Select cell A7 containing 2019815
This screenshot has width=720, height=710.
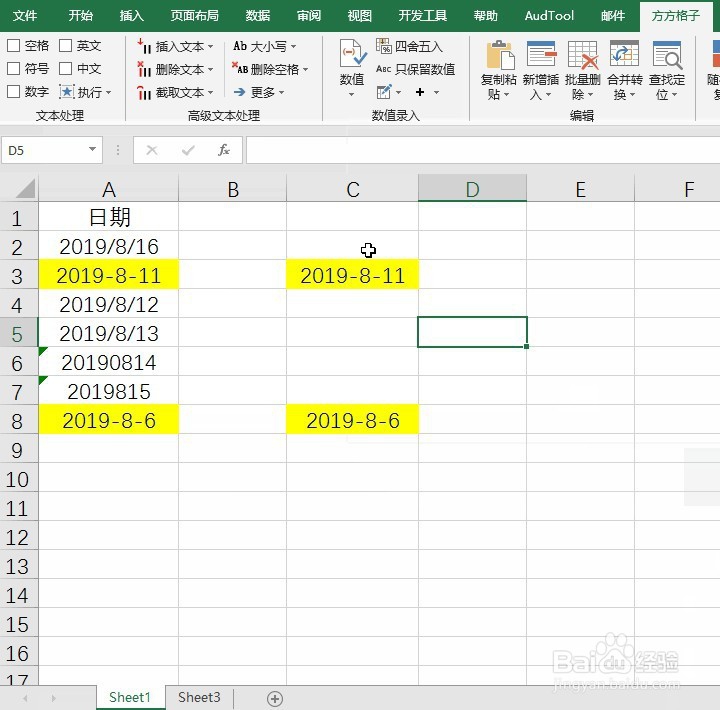109,391
